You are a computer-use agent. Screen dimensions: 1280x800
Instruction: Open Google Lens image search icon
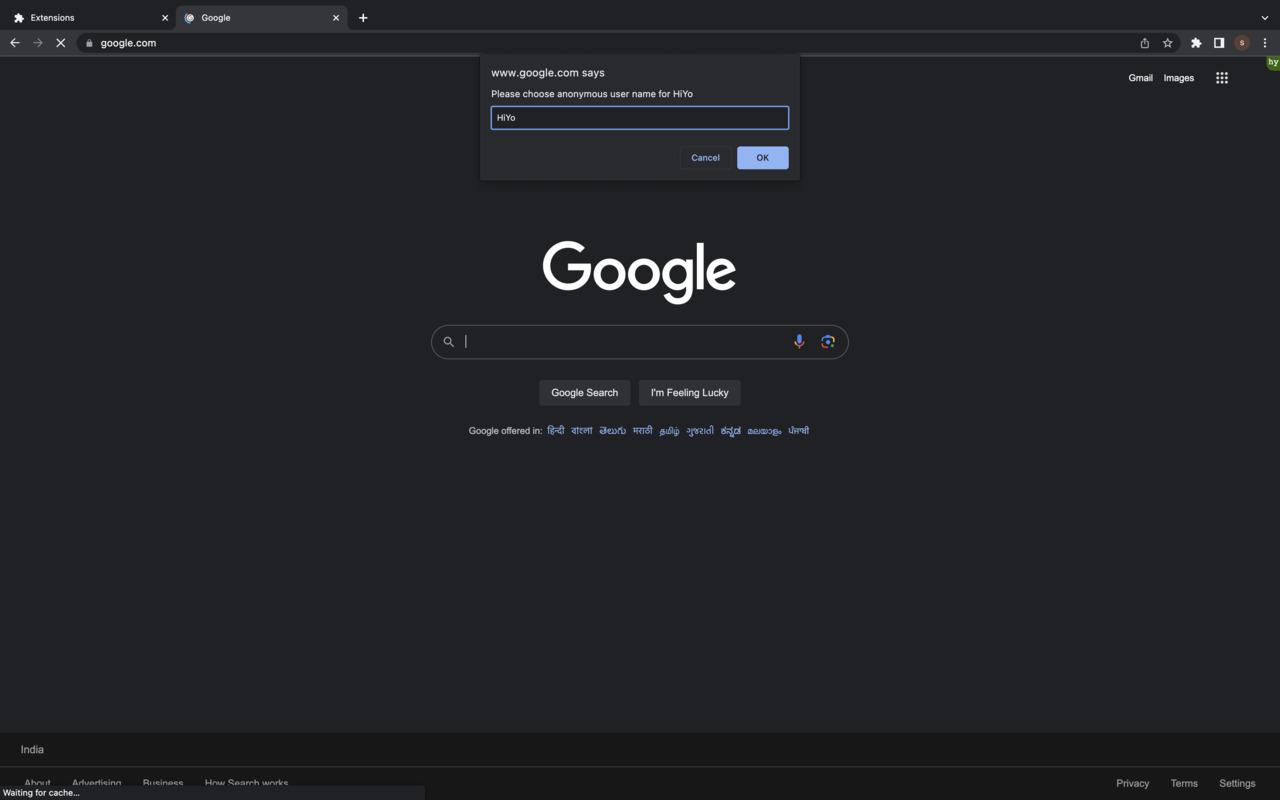[828, 342]
